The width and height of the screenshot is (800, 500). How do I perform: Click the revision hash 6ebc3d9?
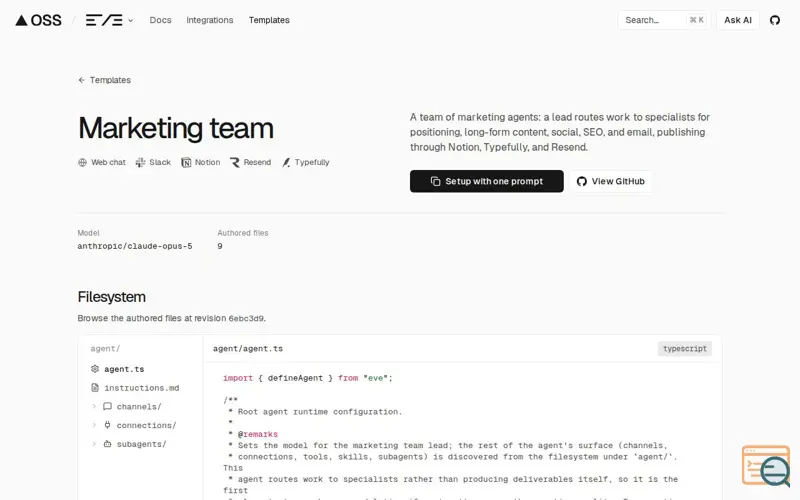[246, 318]
